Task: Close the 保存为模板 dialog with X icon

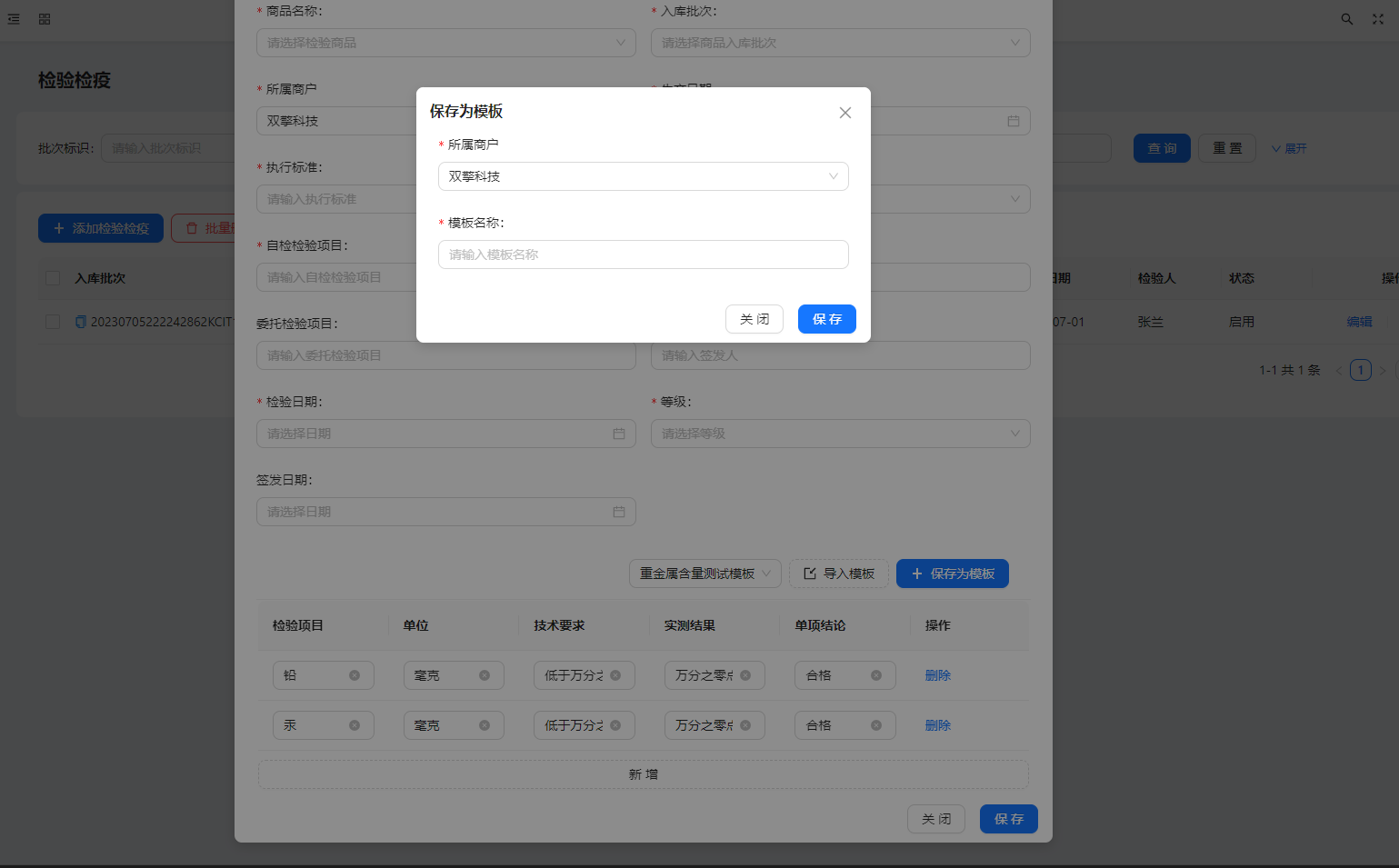Action: [x=844, y=113]
